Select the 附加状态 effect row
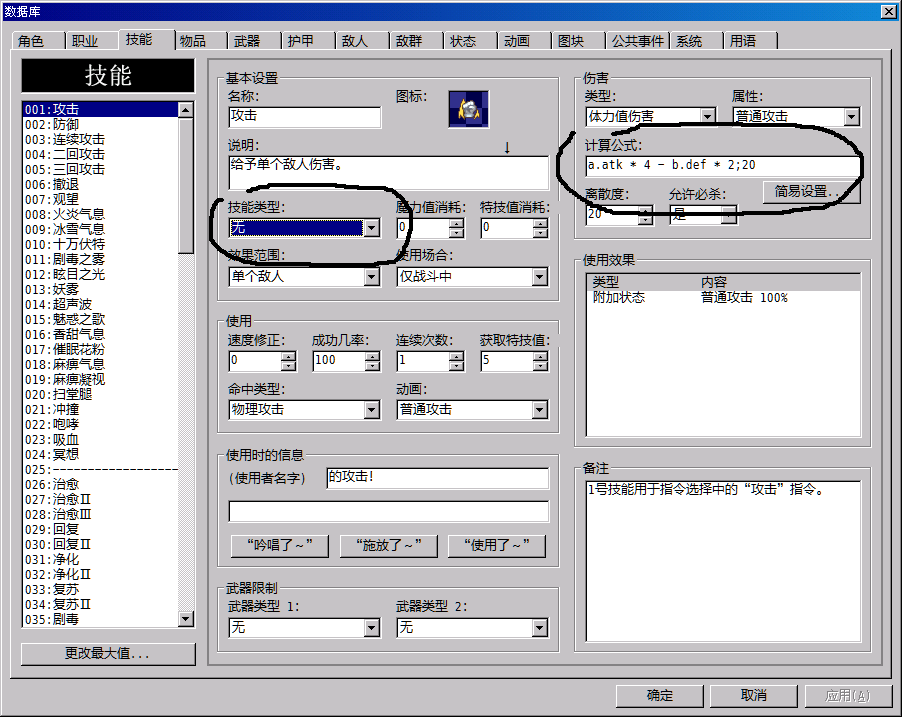 click(x=723, y=298)
